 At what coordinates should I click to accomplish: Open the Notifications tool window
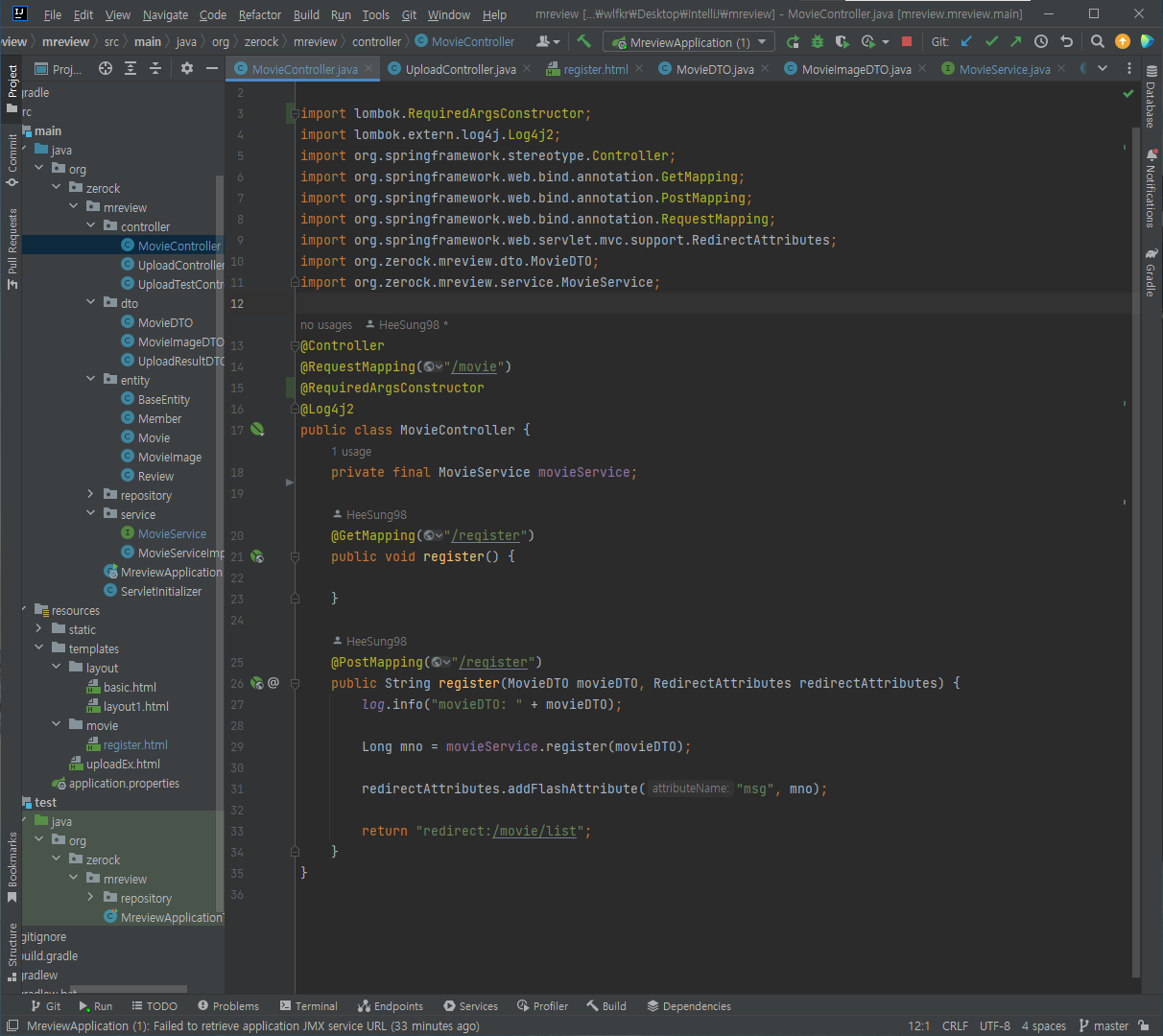coord(1151,188)
